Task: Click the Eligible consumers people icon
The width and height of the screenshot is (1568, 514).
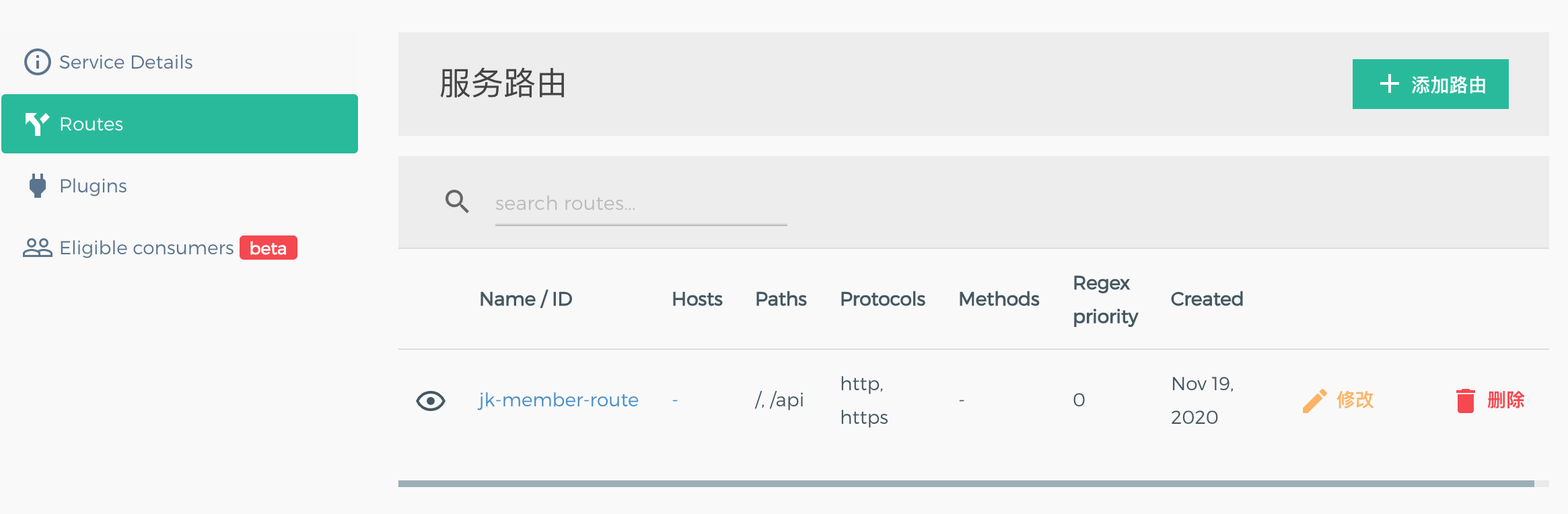Action: coord(38,248)
